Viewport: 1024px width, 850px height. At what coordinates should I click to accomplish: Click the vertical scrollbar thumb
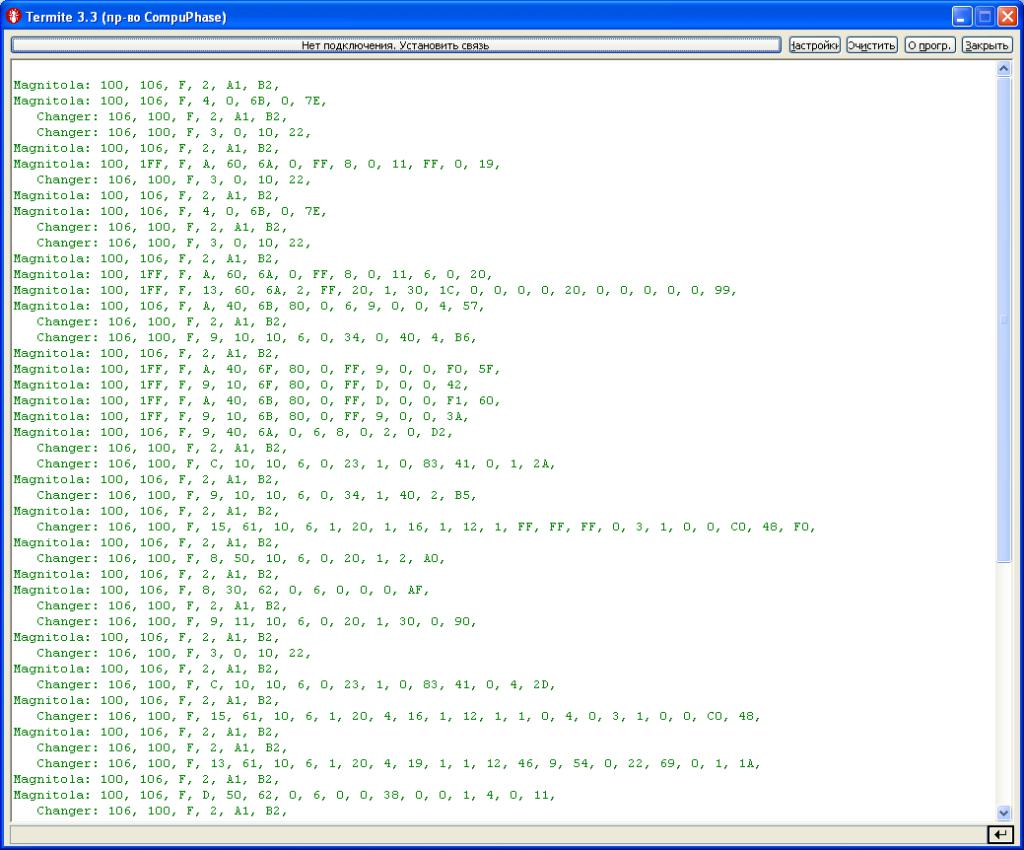[x=1005, y=320]
